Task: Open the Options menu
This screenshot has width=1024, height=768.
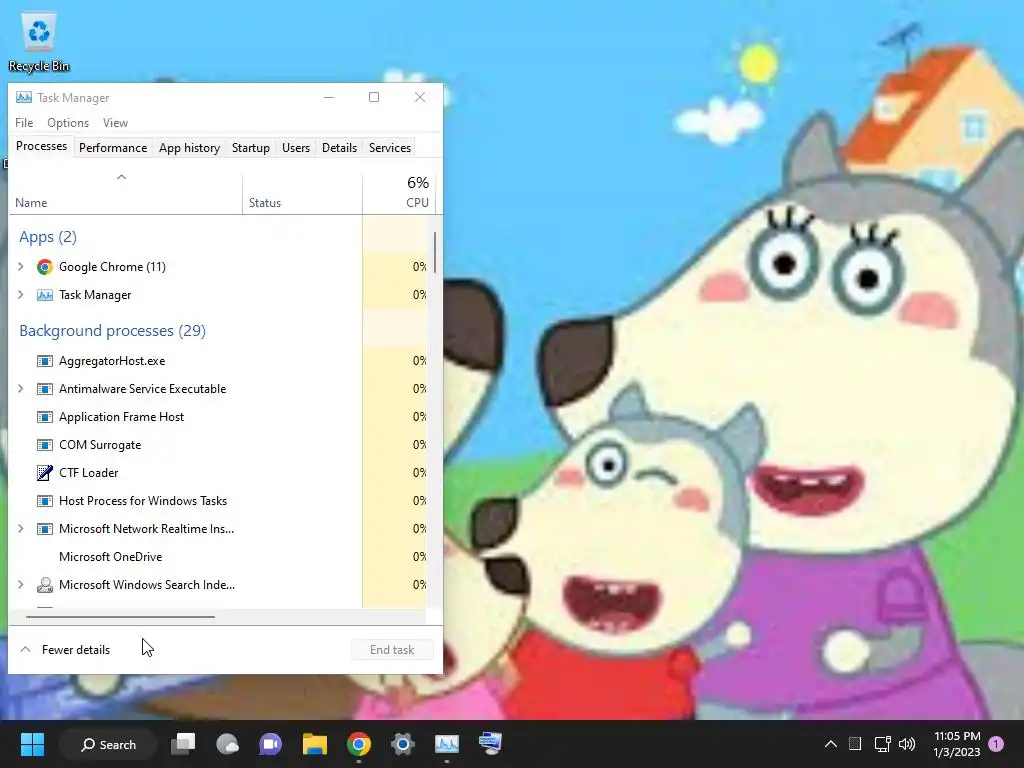Action: pos(68,123)
